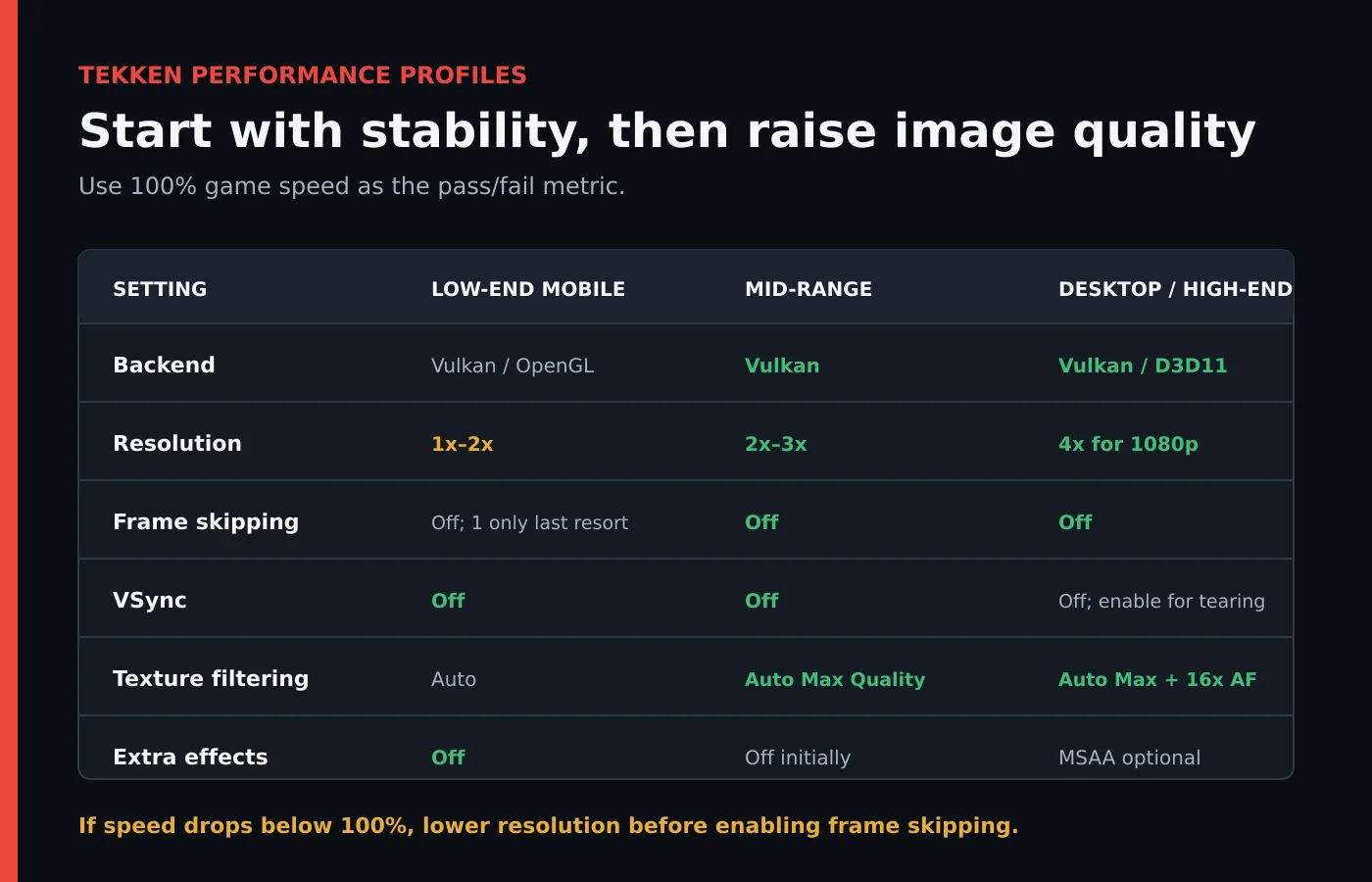Click the SETTING column header
The width and height of the screenshot is (1372, 882).
pos(160,289)
